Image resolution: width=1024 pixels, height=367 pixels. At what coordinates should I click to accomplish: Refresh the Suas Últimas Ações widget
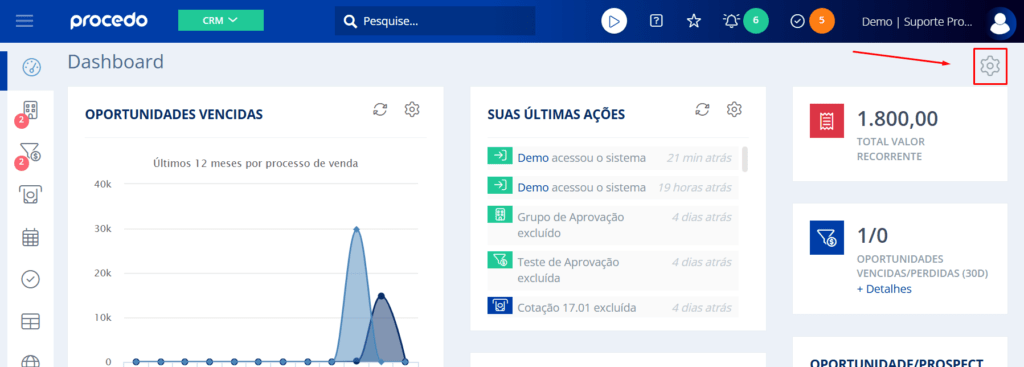(703, 109)
